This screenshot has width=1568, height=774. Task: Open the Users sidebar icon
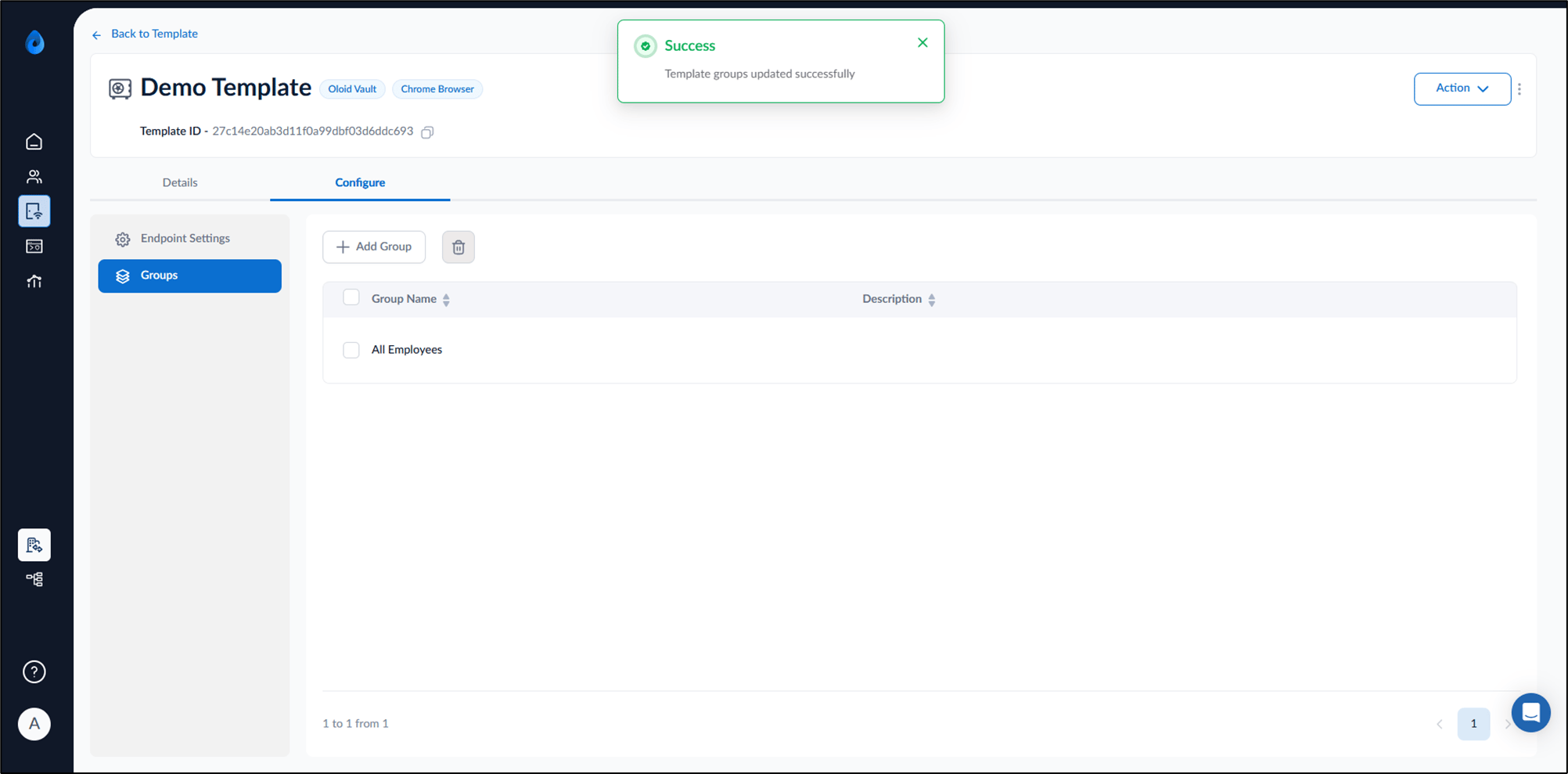[x=34, y=177]
